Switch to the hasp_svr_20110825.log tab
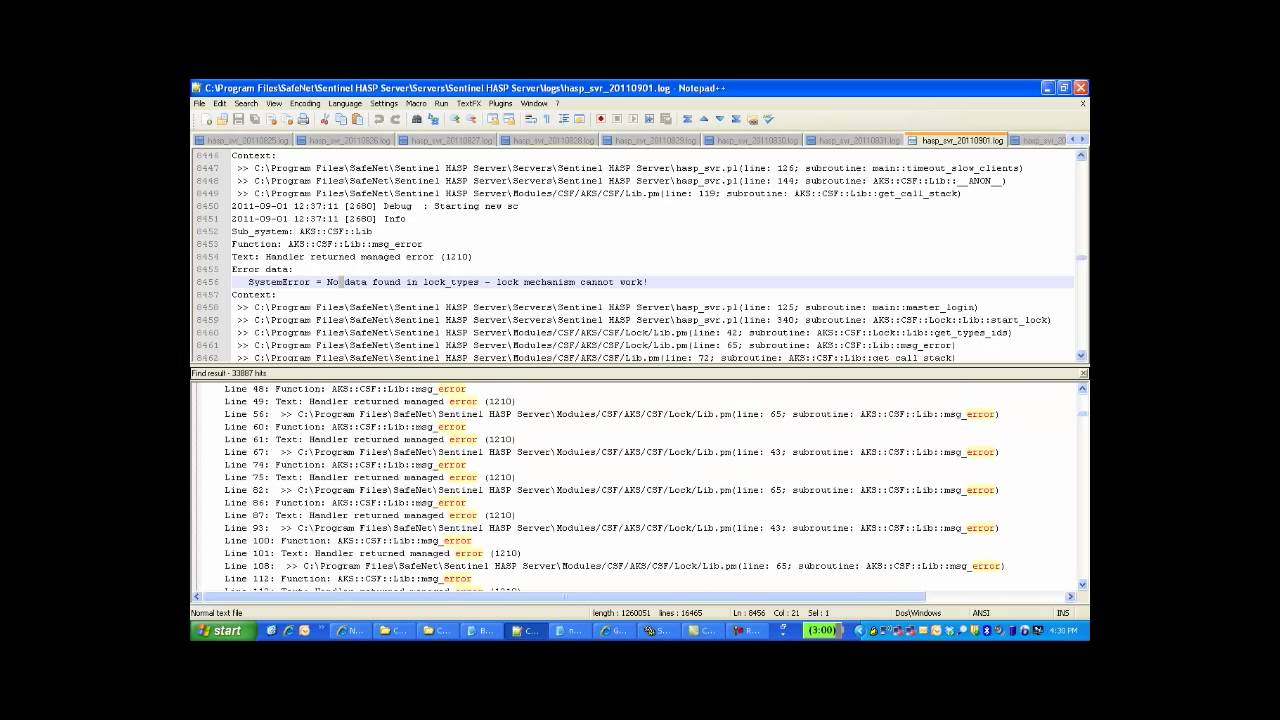This screenshot has width=1280, height=720. point(241,140)
